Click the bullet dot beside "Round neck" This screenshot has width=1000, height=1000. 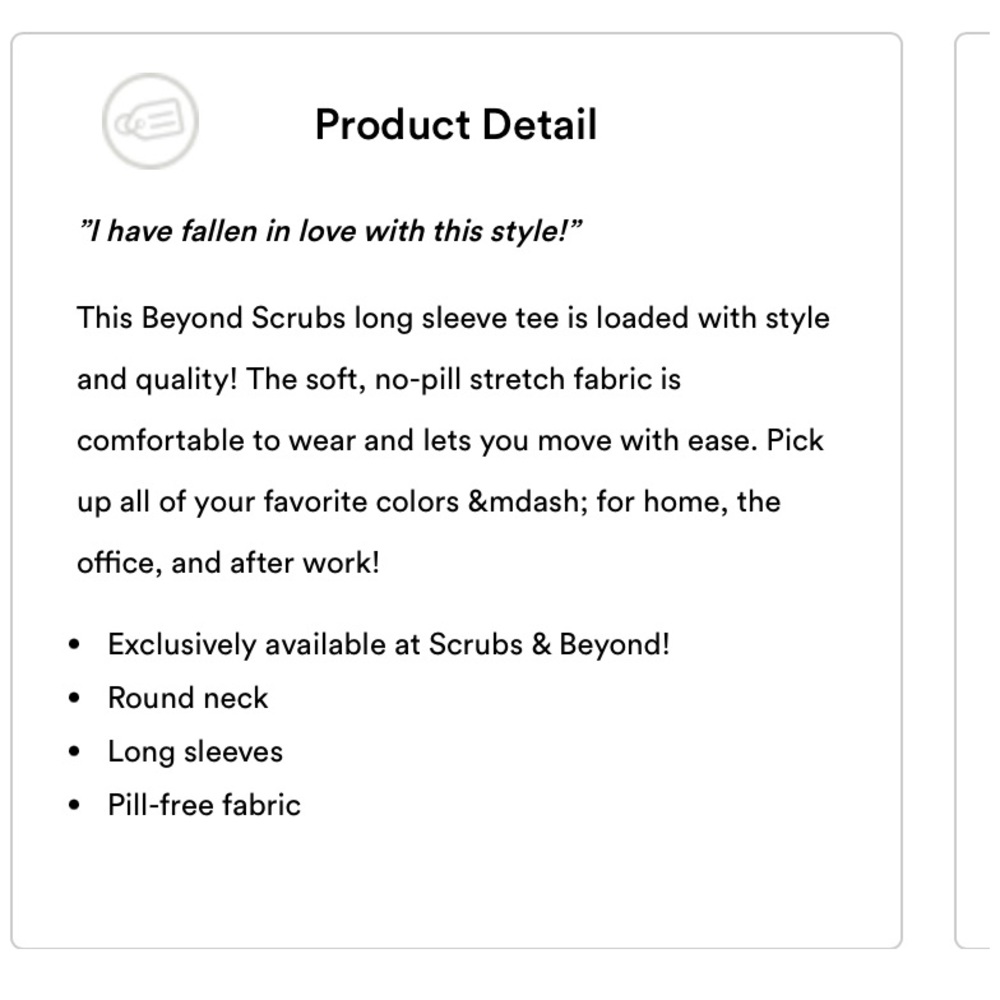click(75, 698)
